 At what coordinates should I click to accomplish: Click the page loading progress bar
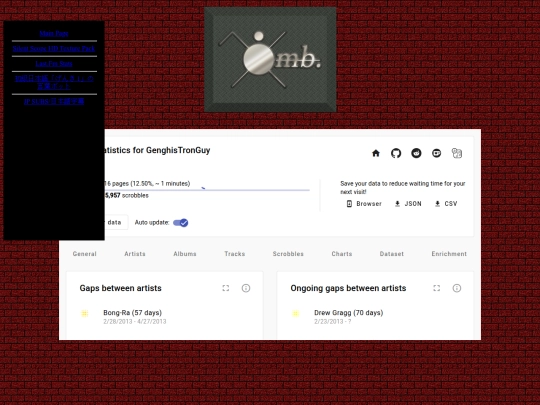207,190
